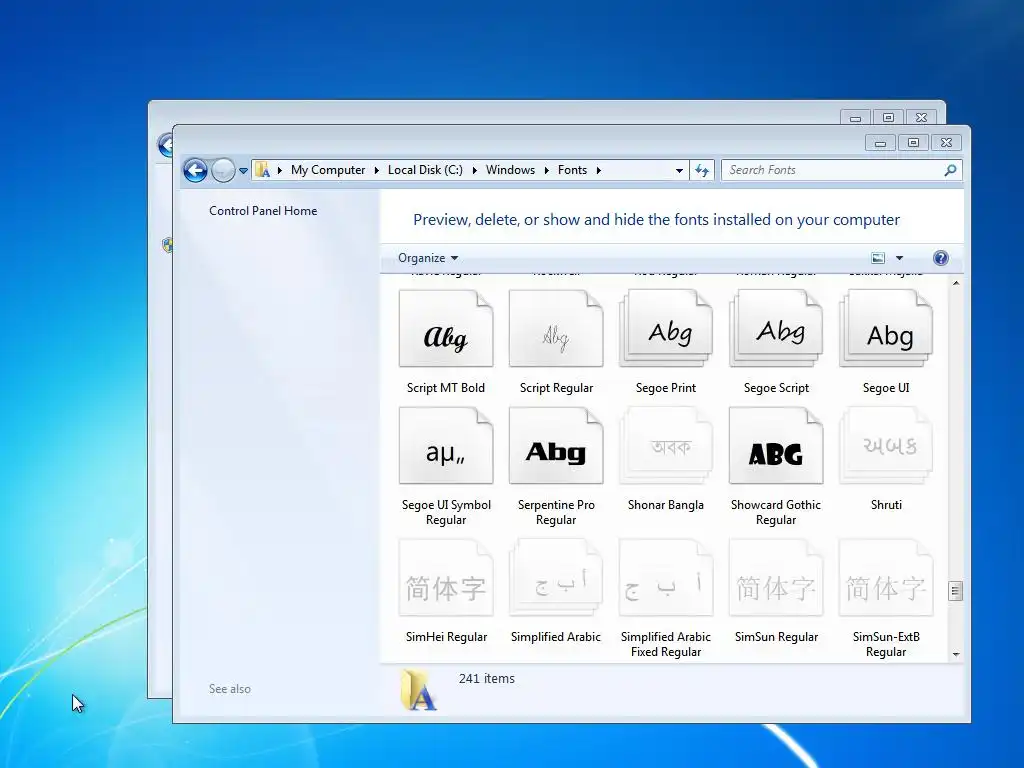Open the recent pages dropdown arrow
This screenshot has height=768, width=1024.
coord(243,170)
